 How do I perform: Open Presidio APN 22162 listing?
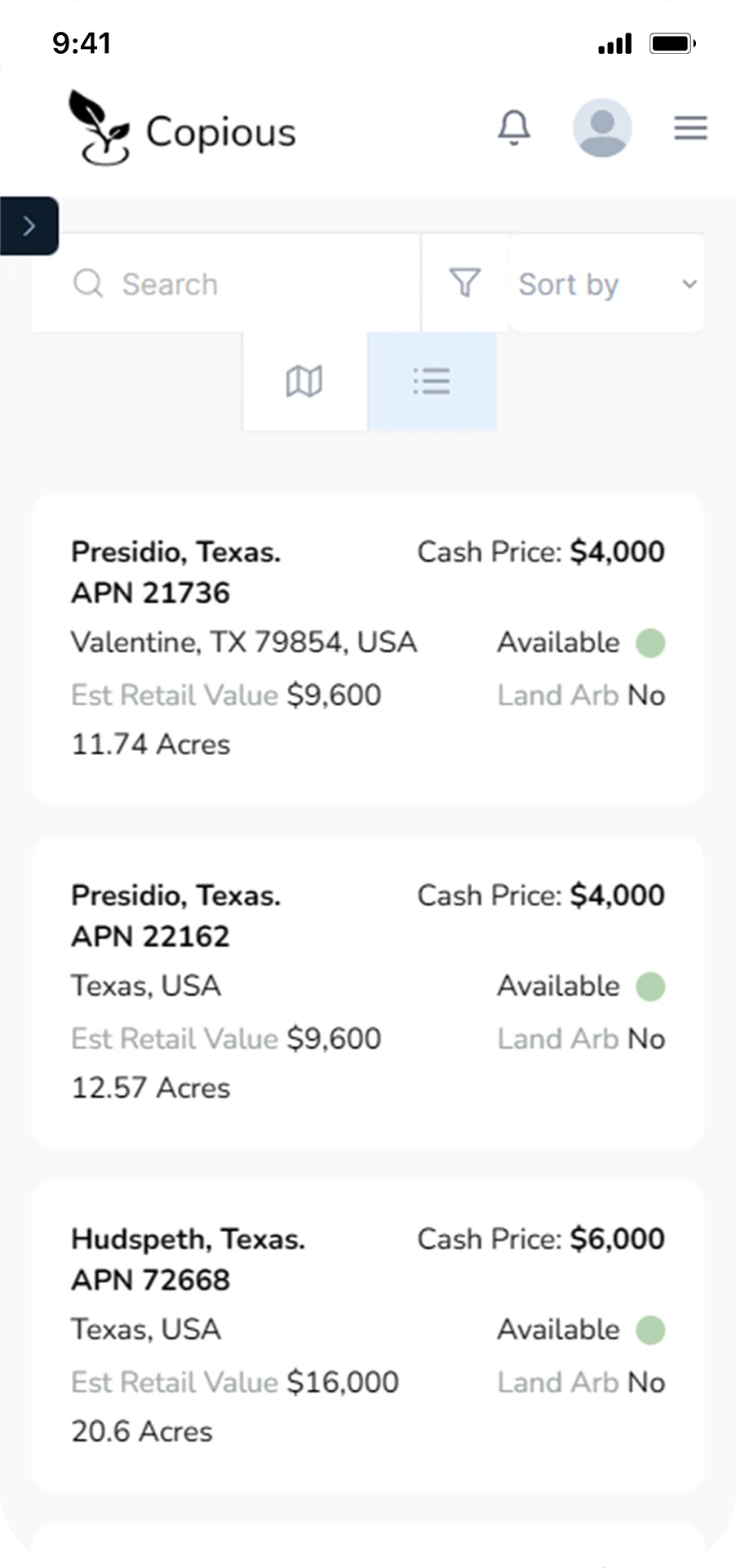pyautogui.click(x=175, y=915)
